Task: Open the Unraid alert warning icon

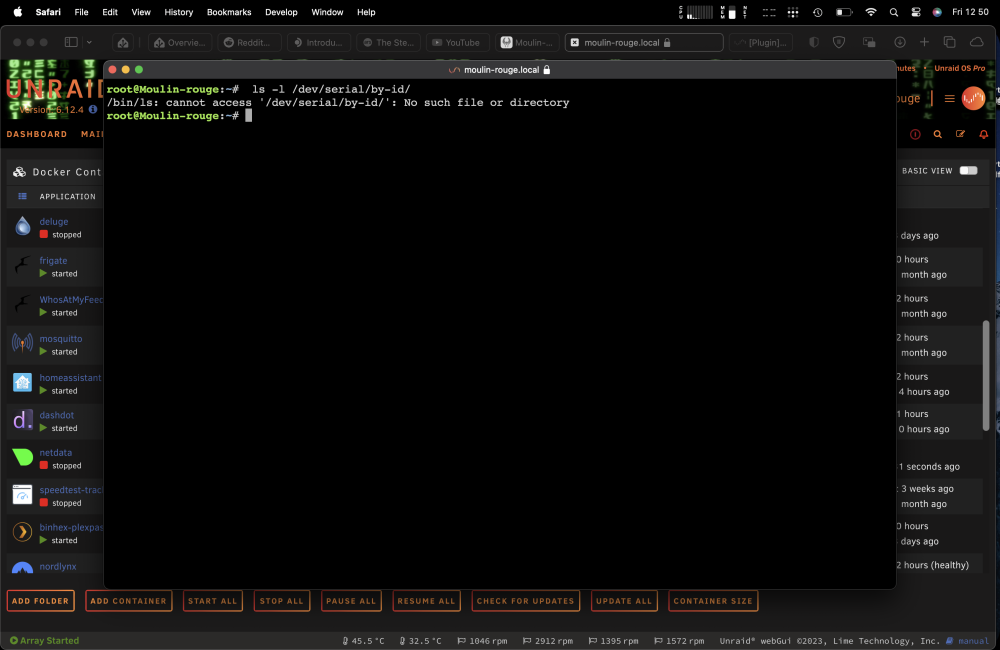Action: click(915, 134)
